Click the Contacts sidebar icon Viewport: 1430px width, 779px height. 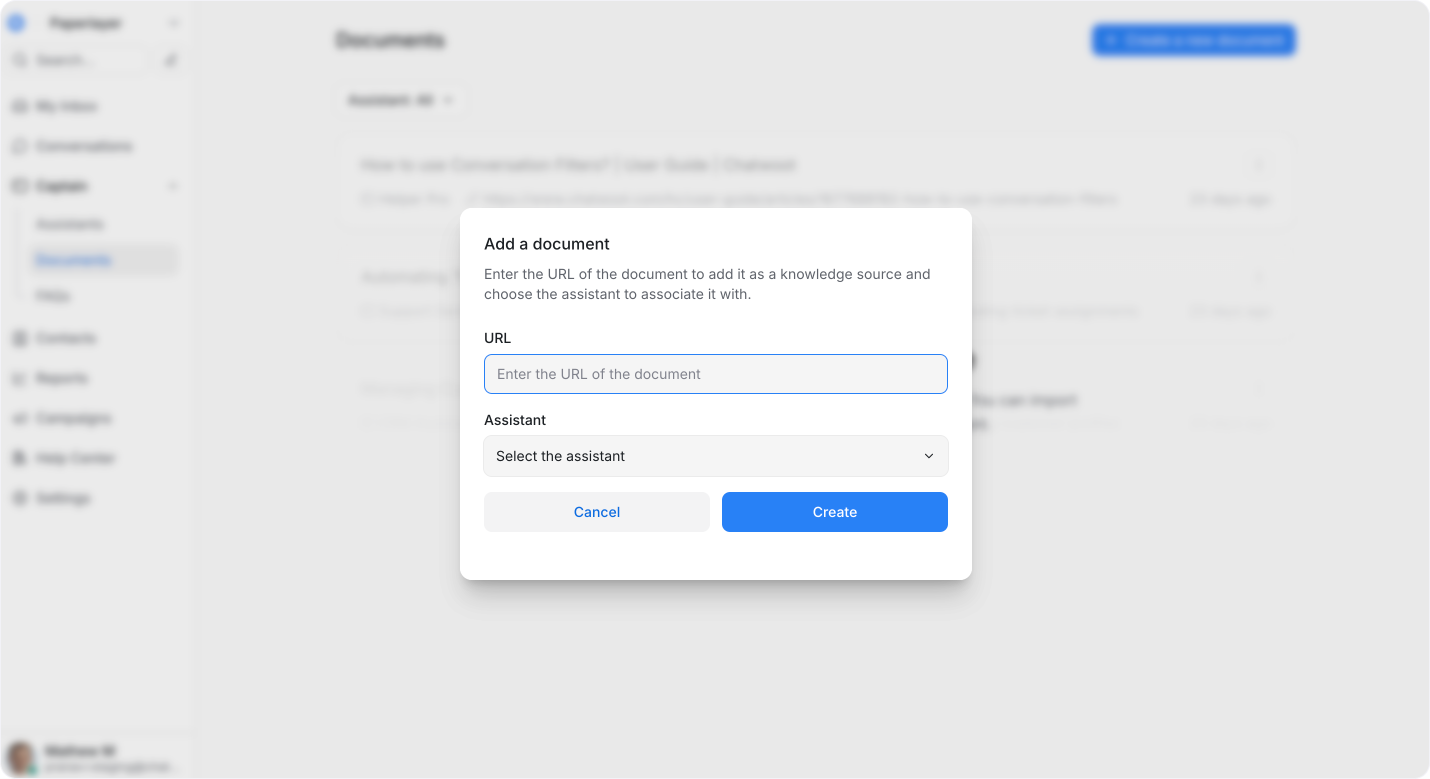[19, 338]
